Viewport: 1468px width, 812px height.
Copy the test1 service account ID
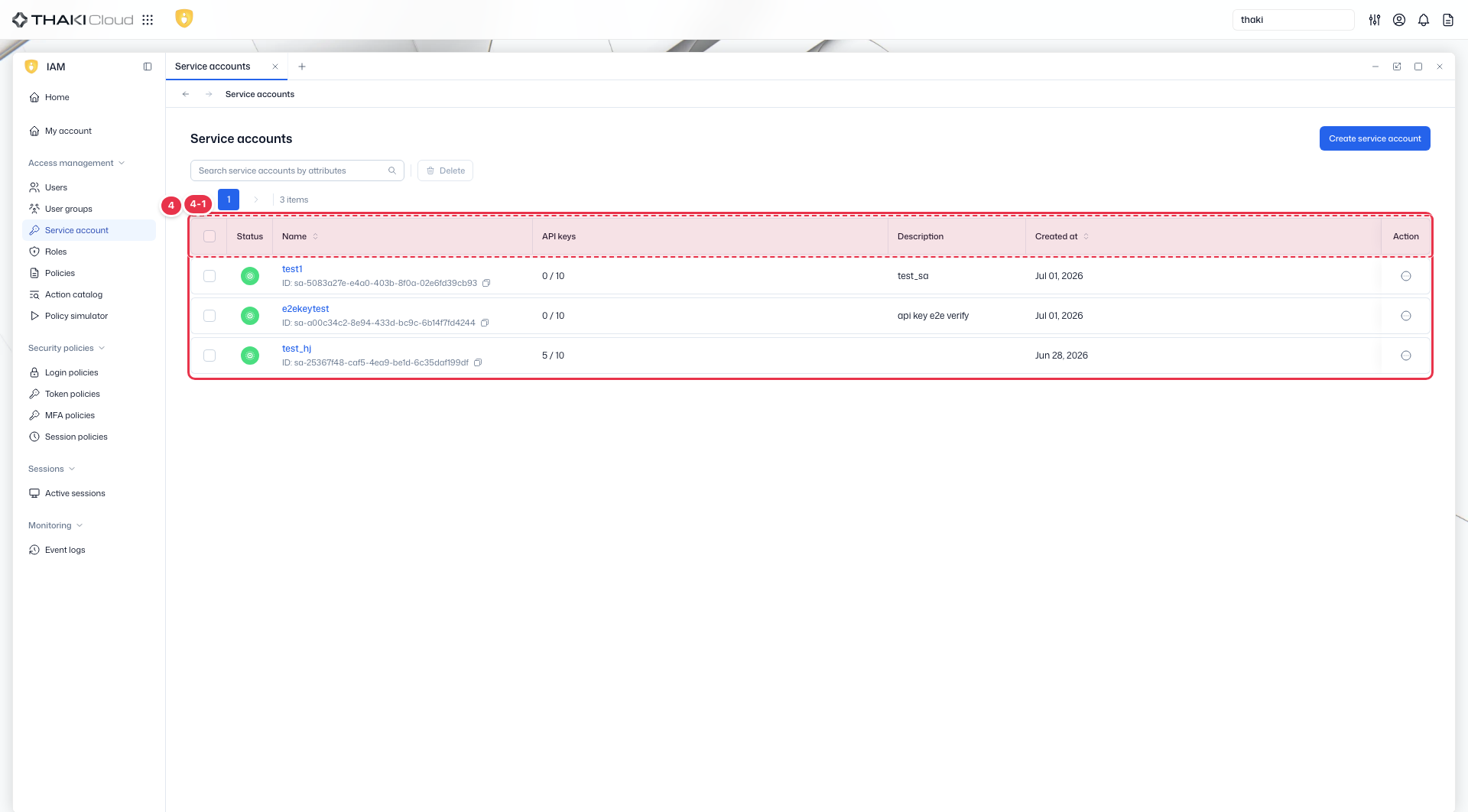486,283
